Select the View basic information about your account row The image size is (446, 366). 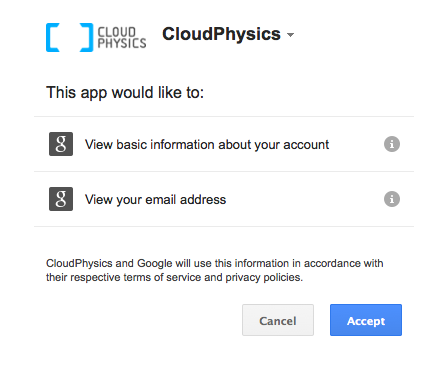[x=224, y=144]
